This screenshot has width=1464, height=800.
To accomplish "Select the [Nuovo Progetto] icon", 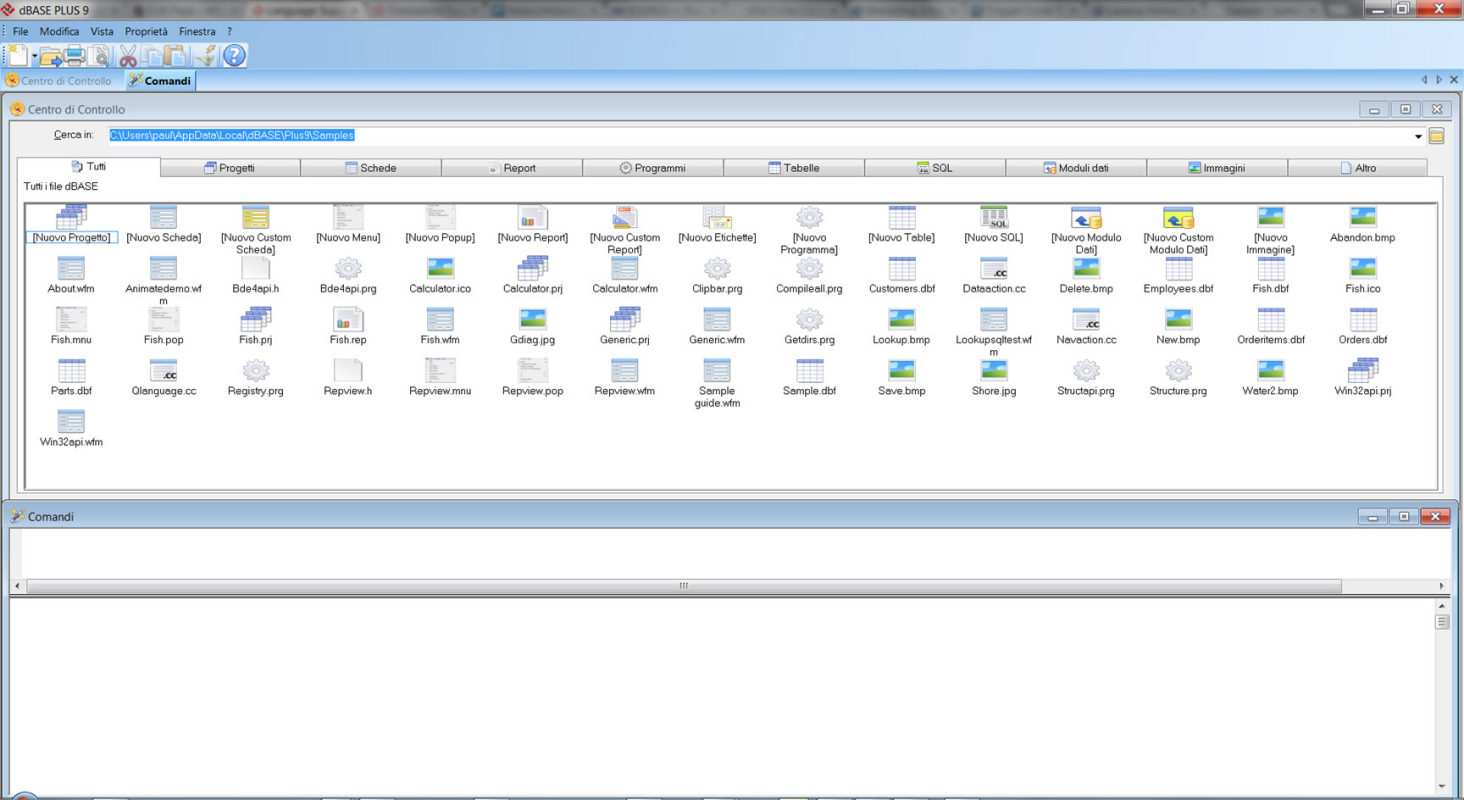I will pyautogui.click(x=71, y=217).
